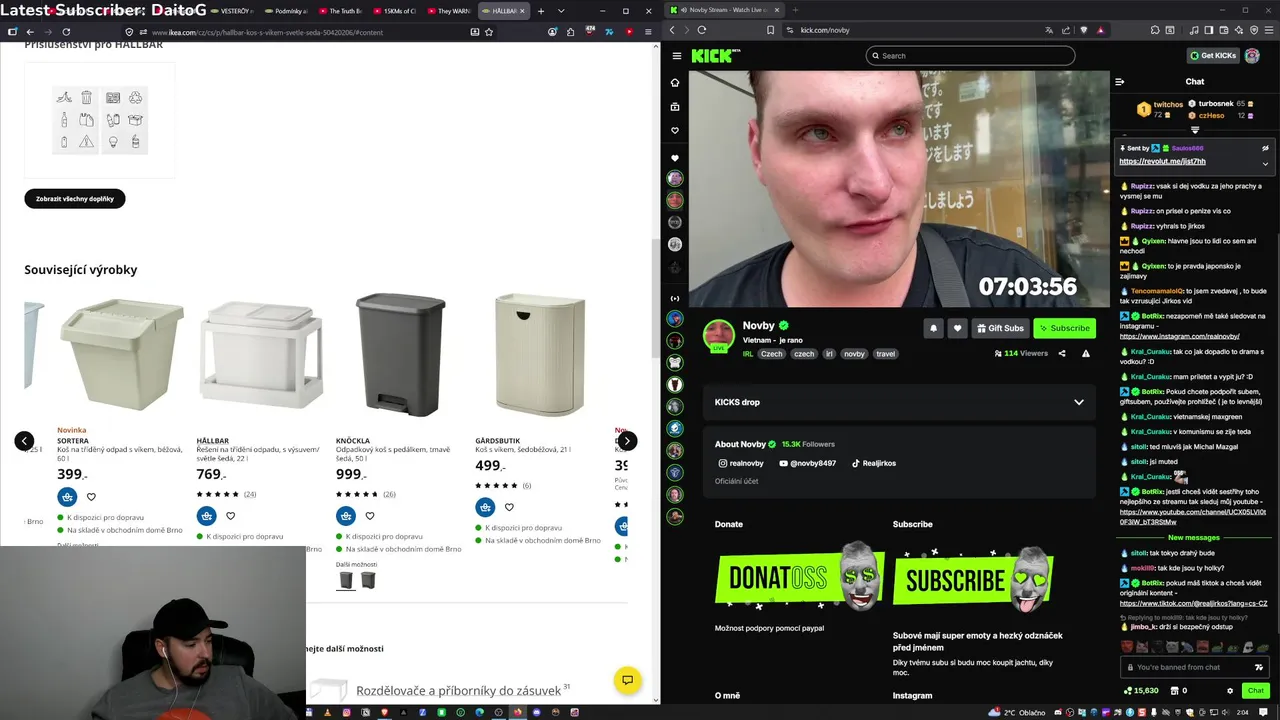Click the SUBSCRIBE banner image
The width and height of the screenshot is (1280, 720).
point(974,579)
